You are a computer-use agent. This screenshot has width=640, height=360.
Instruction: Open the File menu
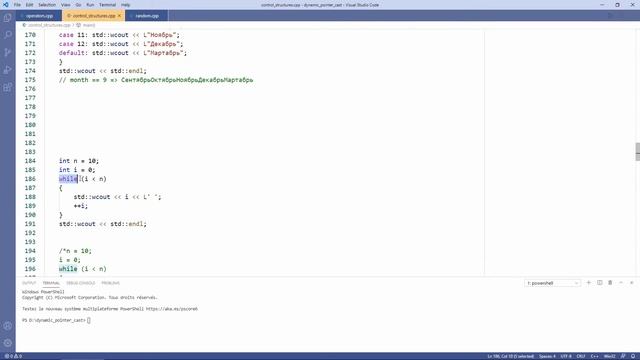pos(17,5)
